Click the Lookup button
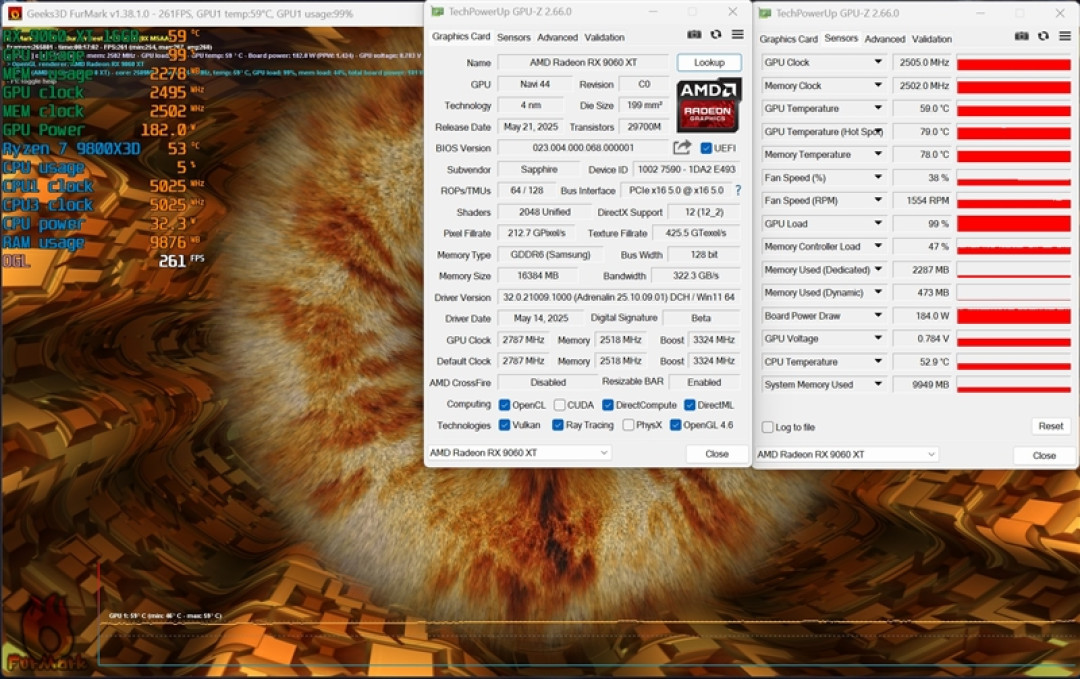 [x=709, y=63]
